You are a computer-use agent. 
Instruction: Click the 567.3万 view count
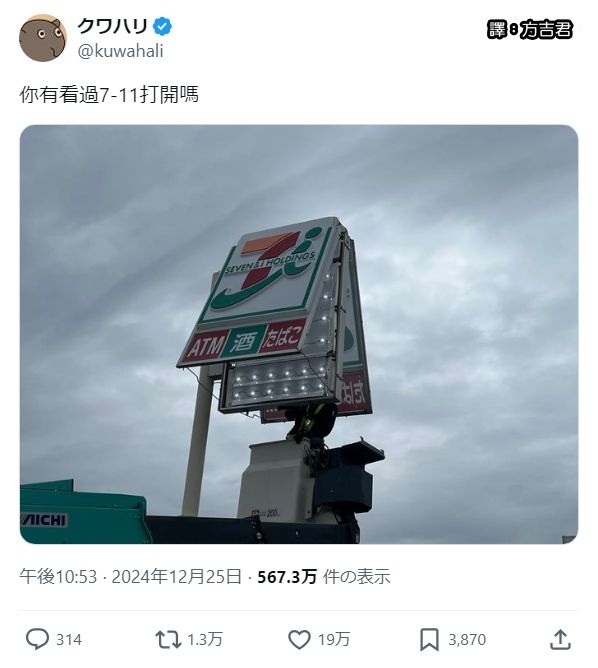[x=287, y=576]
